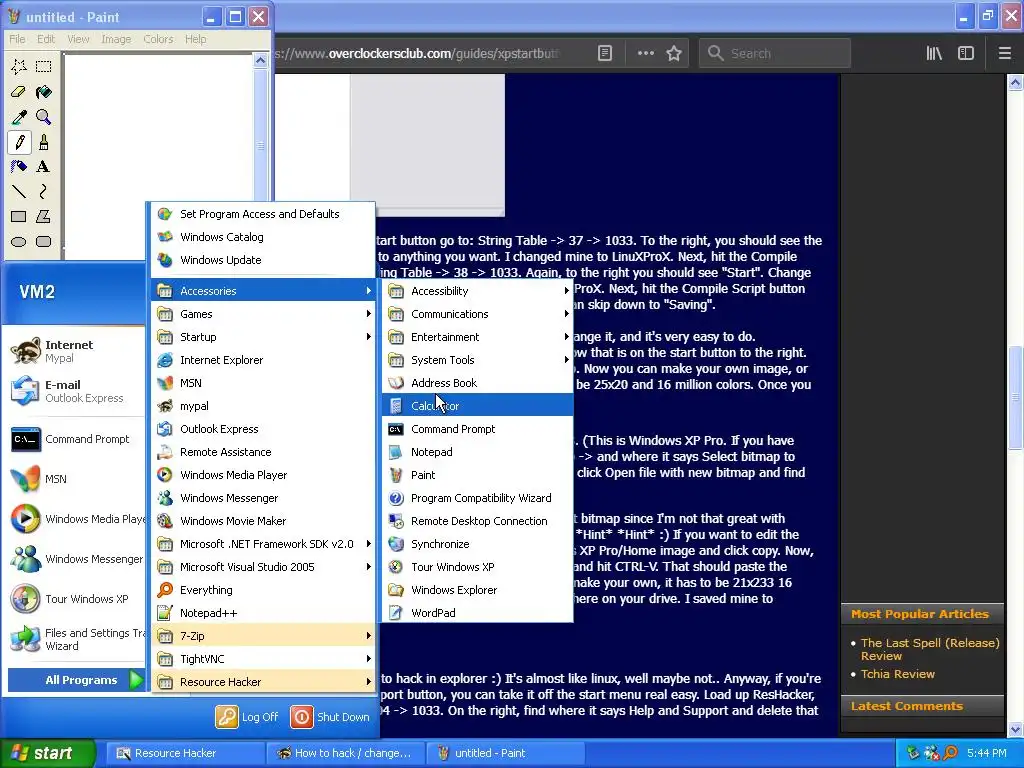Click the taskbar clock showing 5:44 PM

[x=987, y=753]
